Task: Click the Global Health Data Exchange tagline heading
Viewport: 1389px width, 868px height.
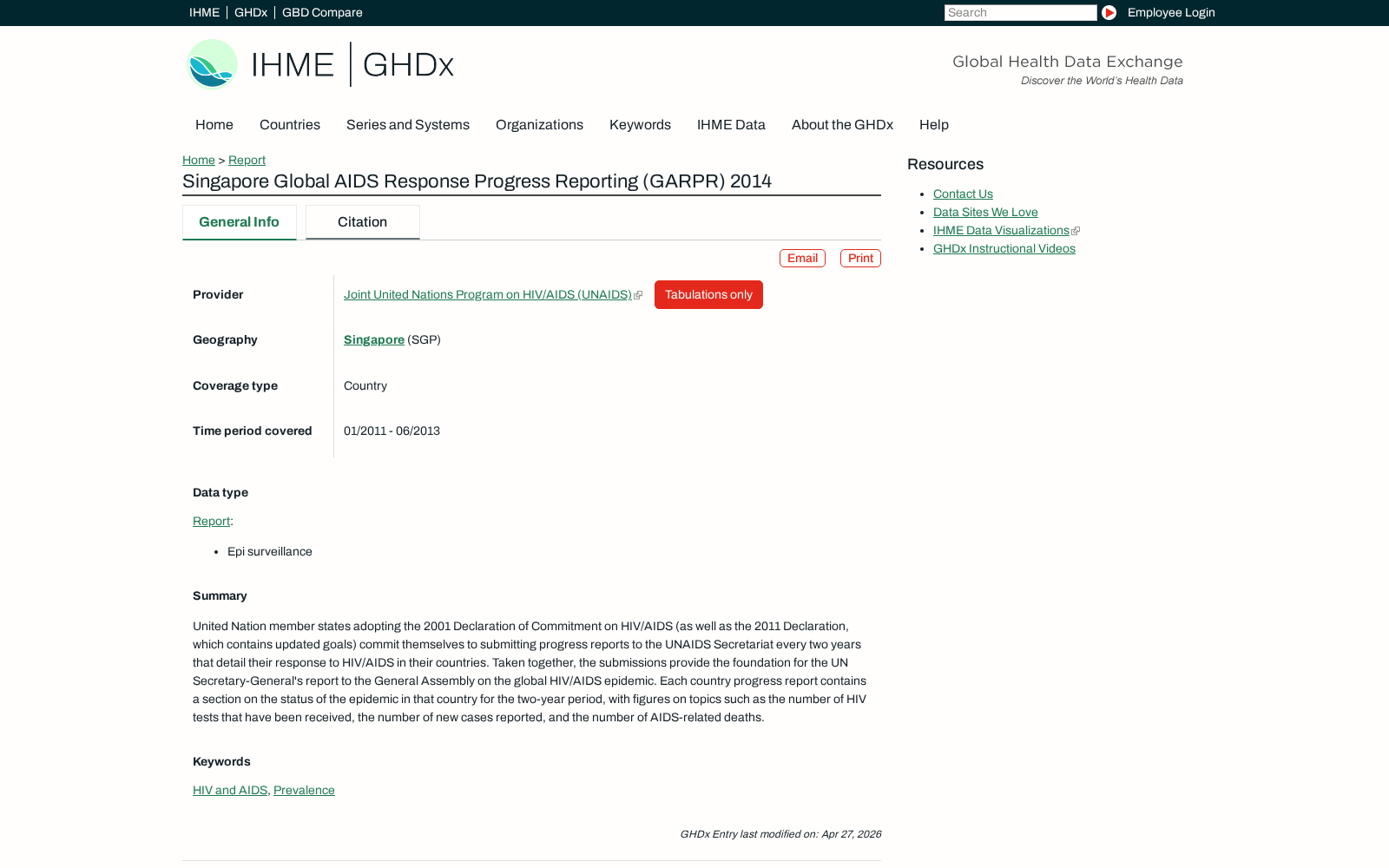Action: click(x=1068, y=62)
